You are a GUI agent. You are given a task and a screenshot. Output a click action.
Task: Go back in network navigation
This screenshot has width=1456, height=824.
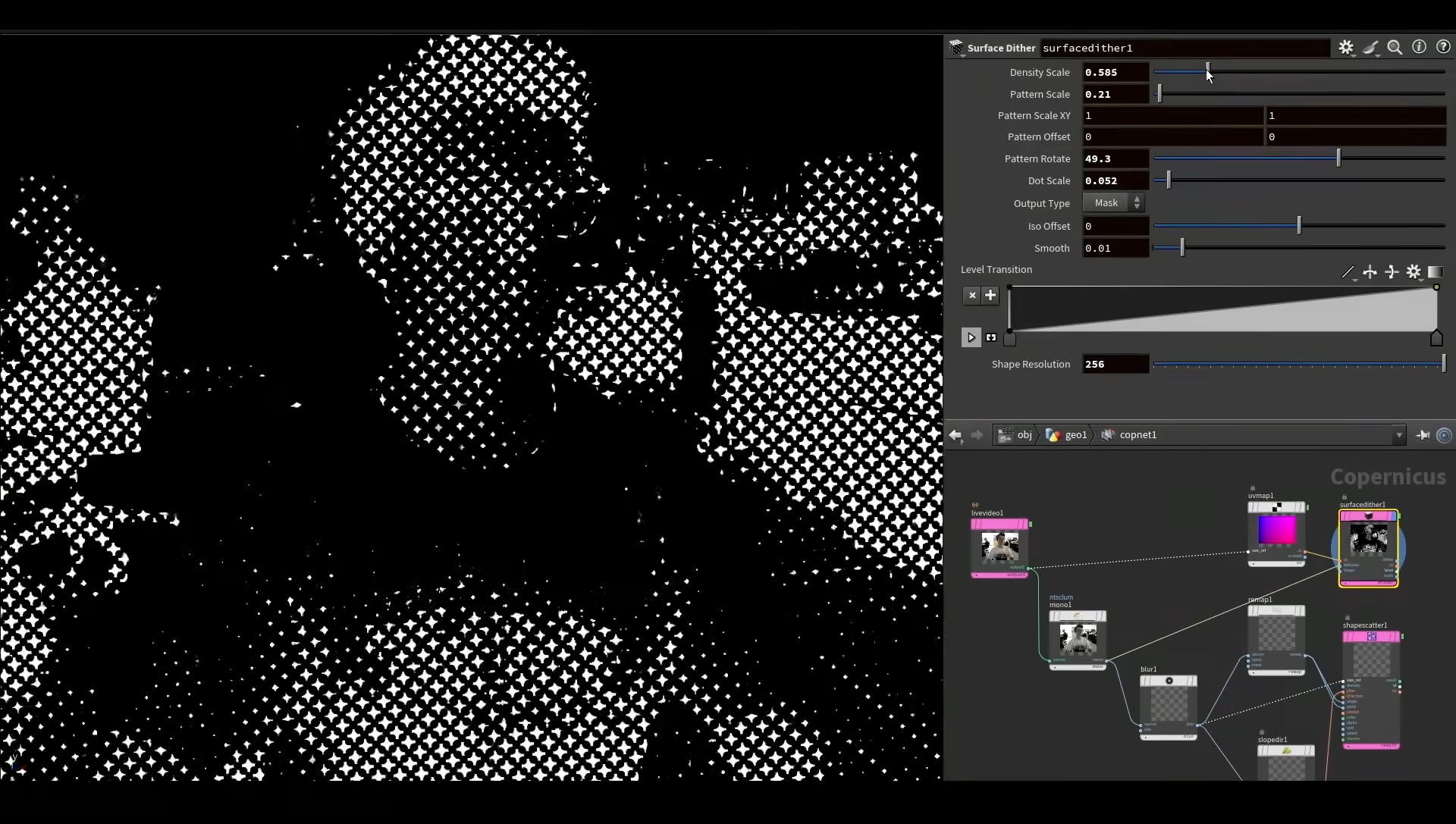coord(955,435)
